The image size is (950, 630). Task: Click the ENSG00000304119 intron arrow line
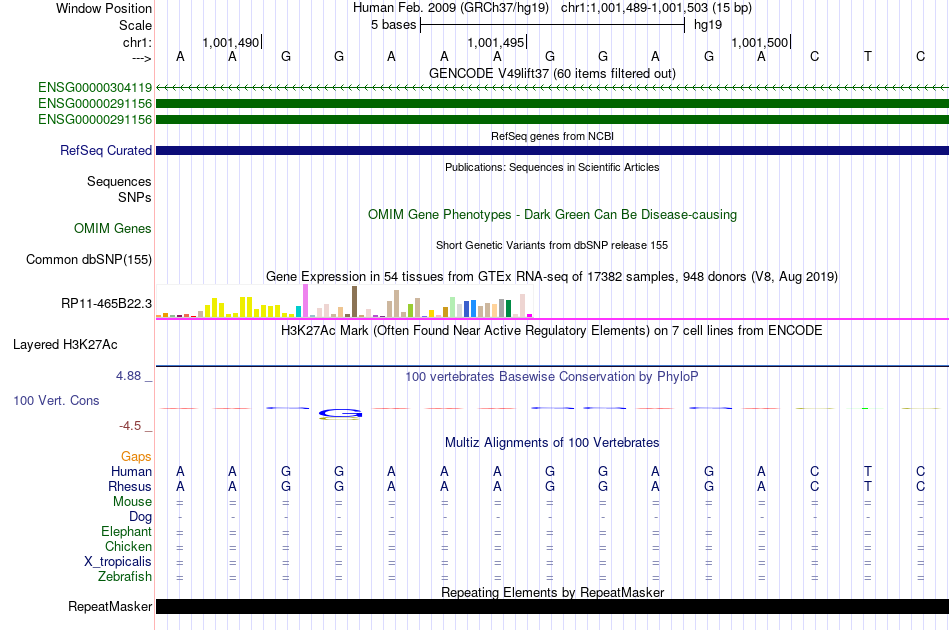click(x=552, y=88)
